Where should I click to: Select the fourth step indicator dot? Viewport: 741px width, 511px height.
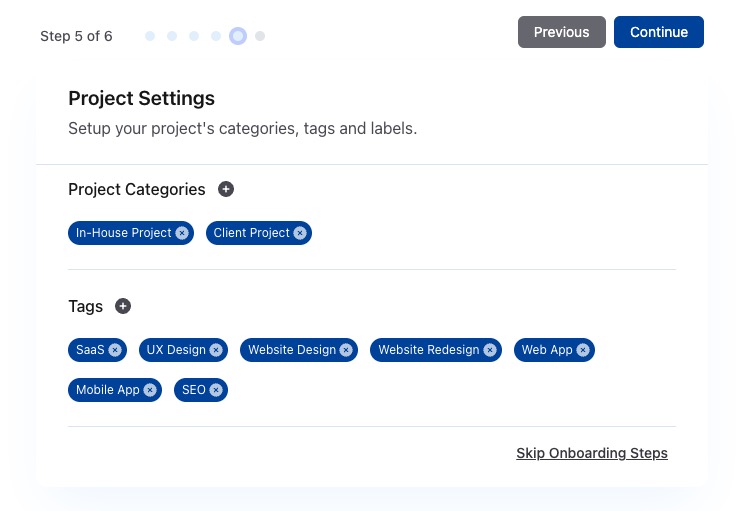coord(216,36)
